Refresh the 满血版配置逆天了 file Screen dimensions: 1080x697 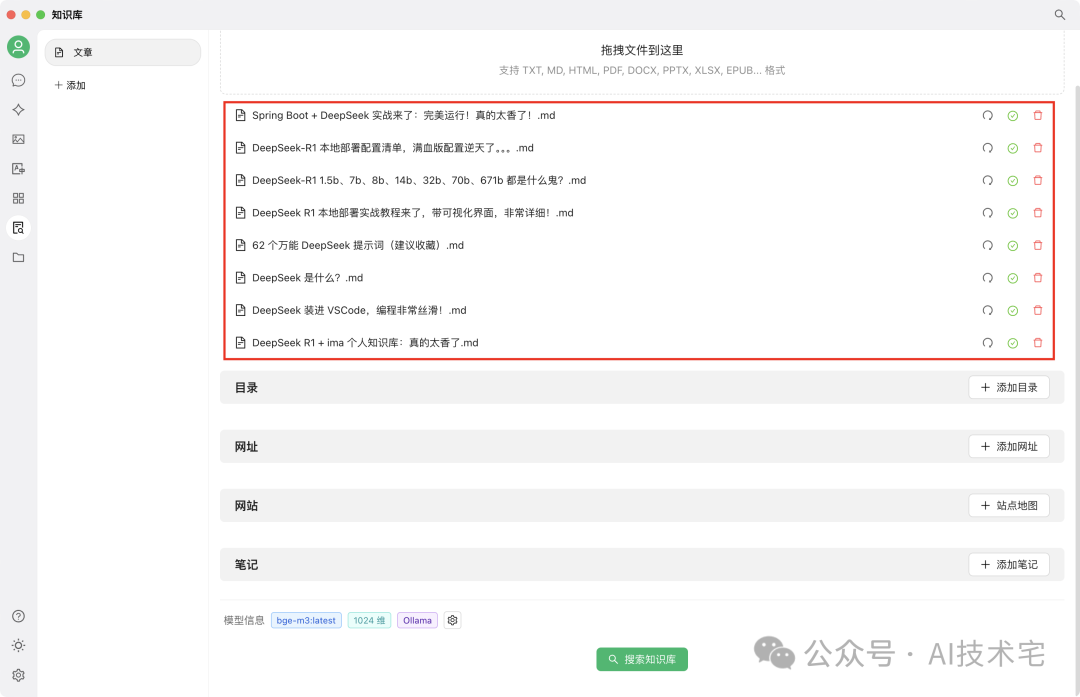988,148
